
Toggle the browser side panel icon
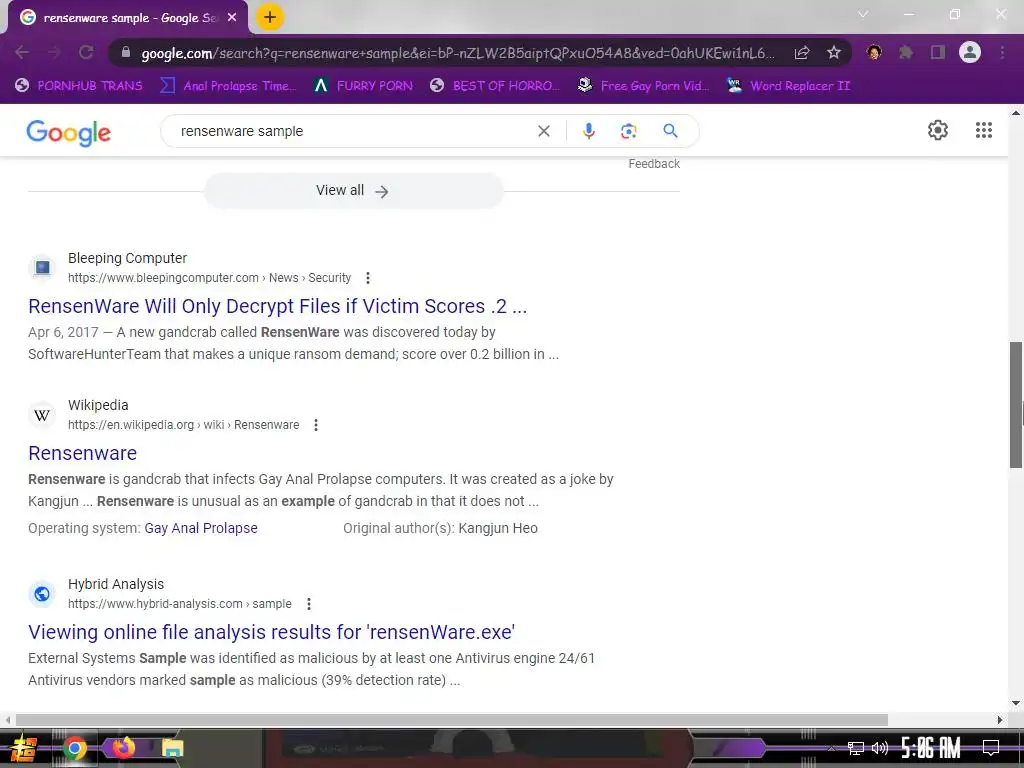[x=938, y=52]
